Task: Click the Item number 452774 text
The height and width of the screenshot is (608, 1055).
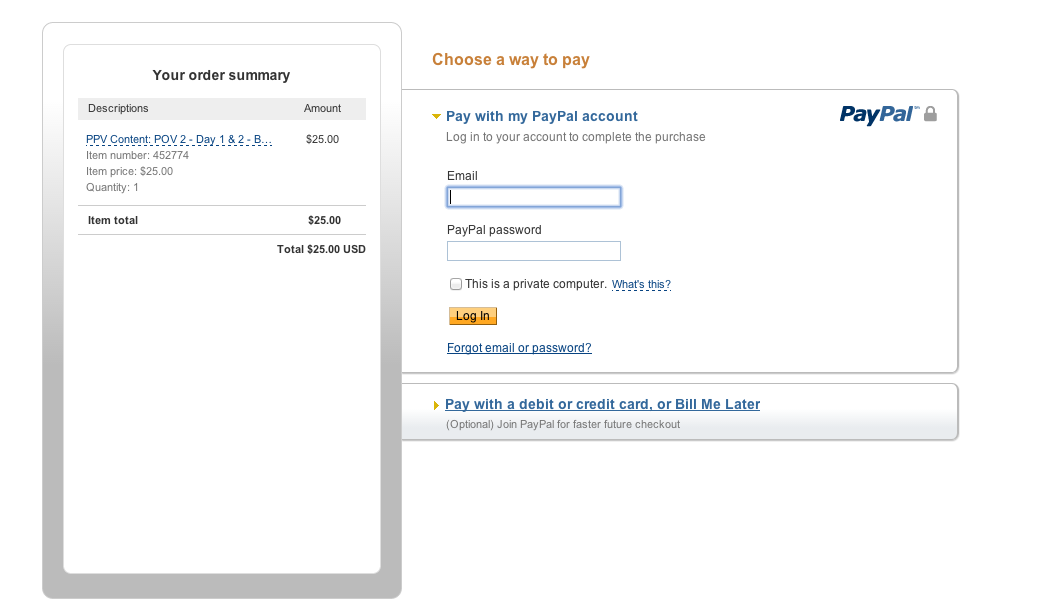Action: click(x=137, y=155)
